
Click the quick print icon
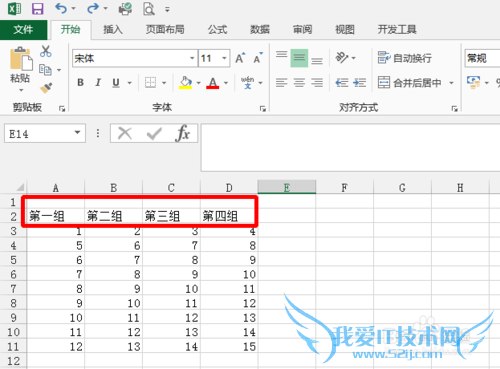click(125, 9)
